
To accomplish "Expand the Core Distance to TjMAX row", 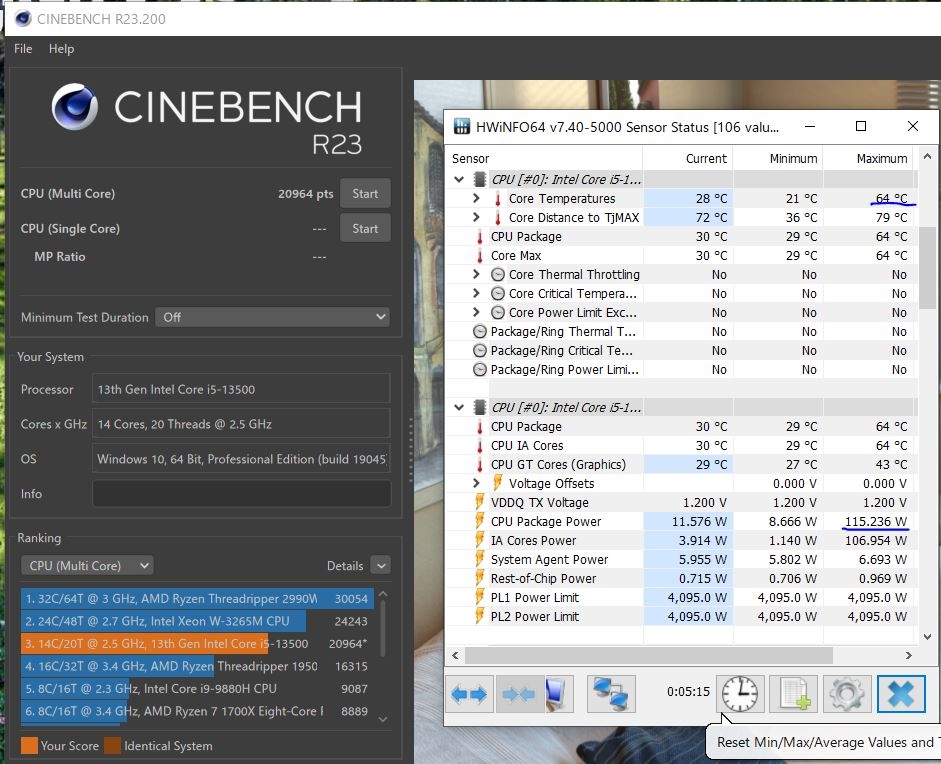I will (476, 217).
